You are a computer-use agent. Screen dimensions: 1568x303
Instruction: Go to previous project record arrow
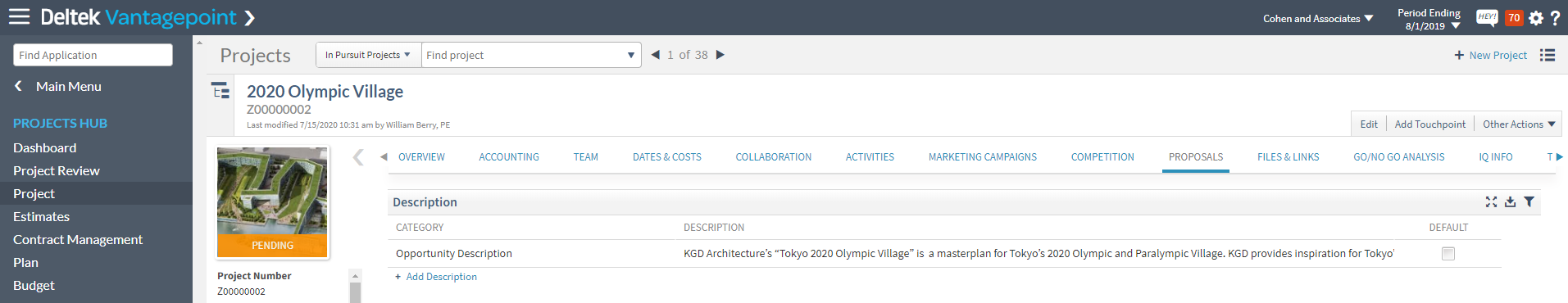[x=656, y=55]
